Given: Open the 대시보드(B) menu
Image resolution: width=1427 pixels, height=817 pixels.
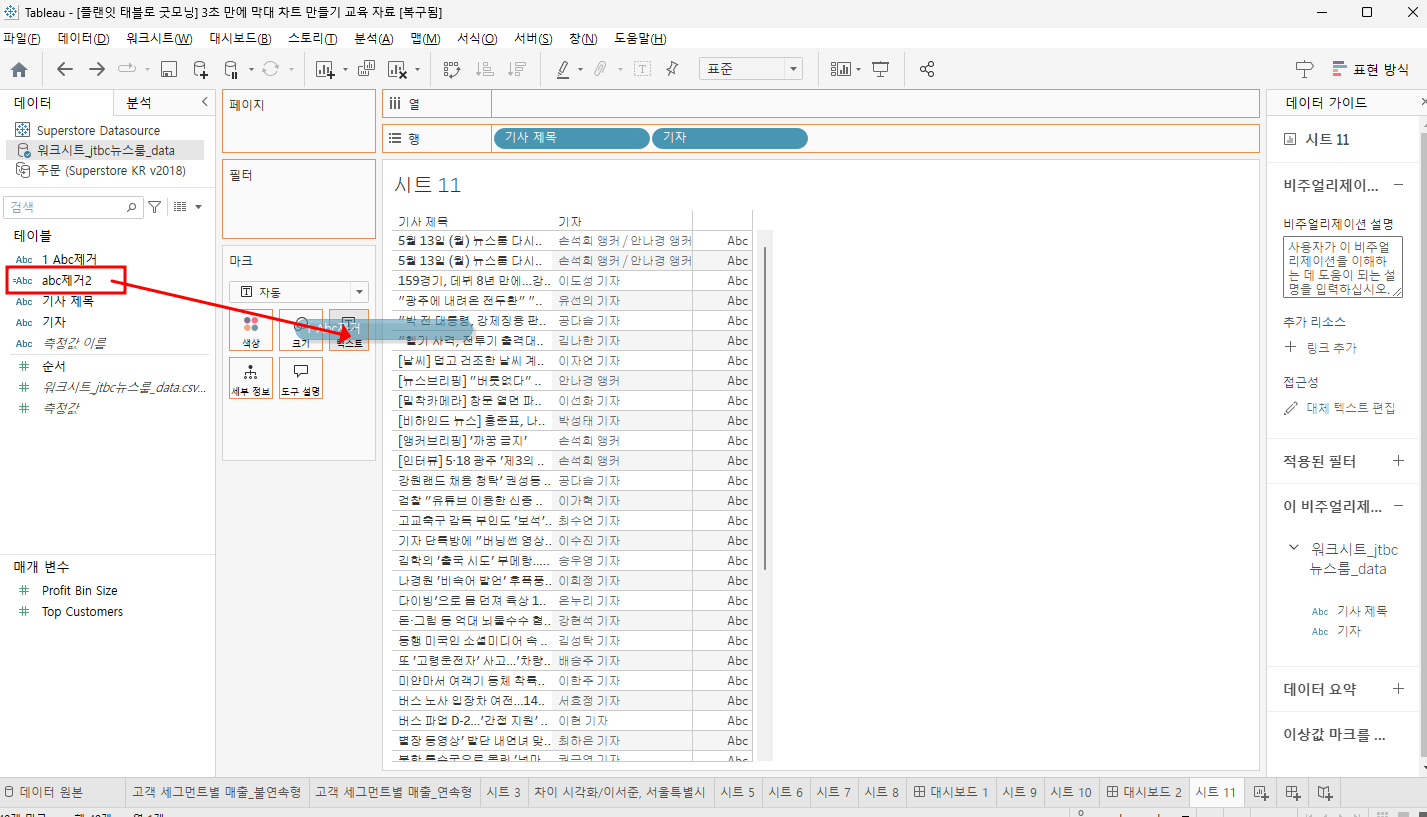Looking at the screenshot, I should [x=240, y=38].
